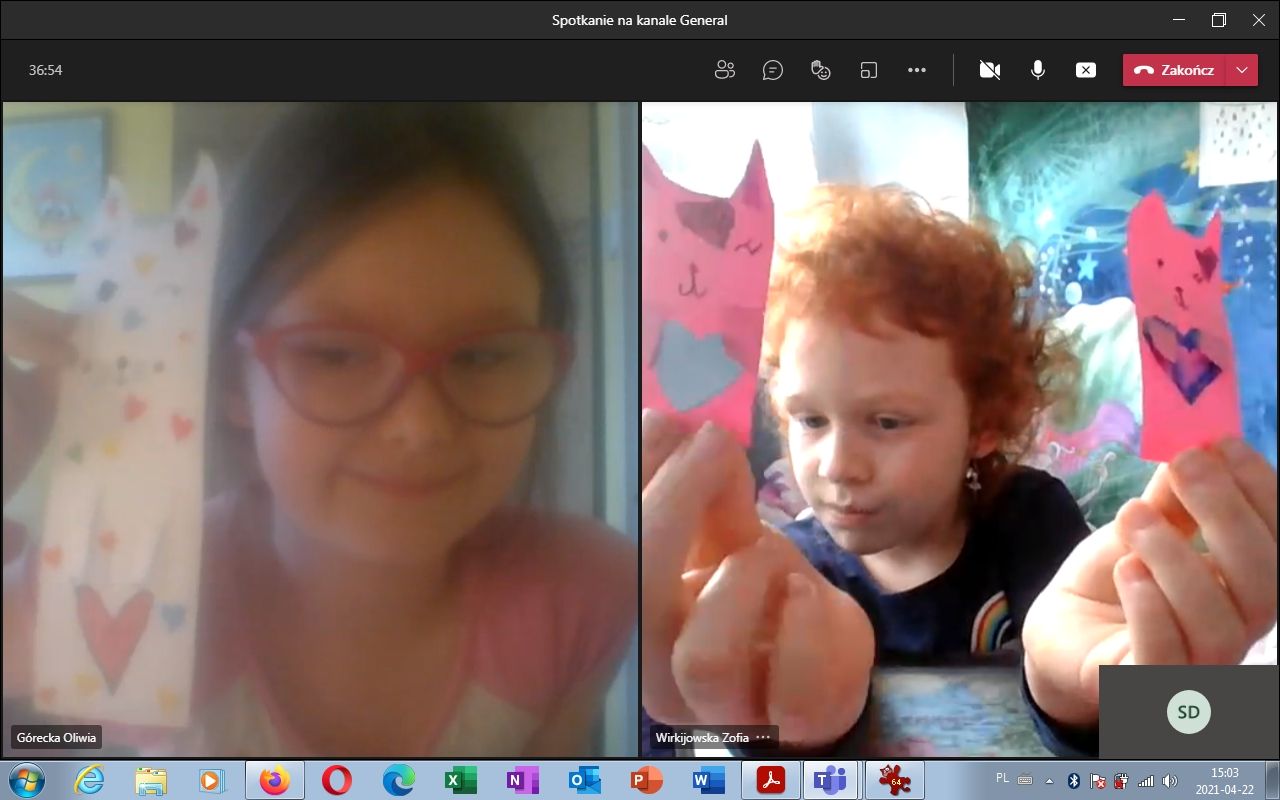1280x800 pixels.
Task: Open the Action Center flag icon
Action: 1098,780
